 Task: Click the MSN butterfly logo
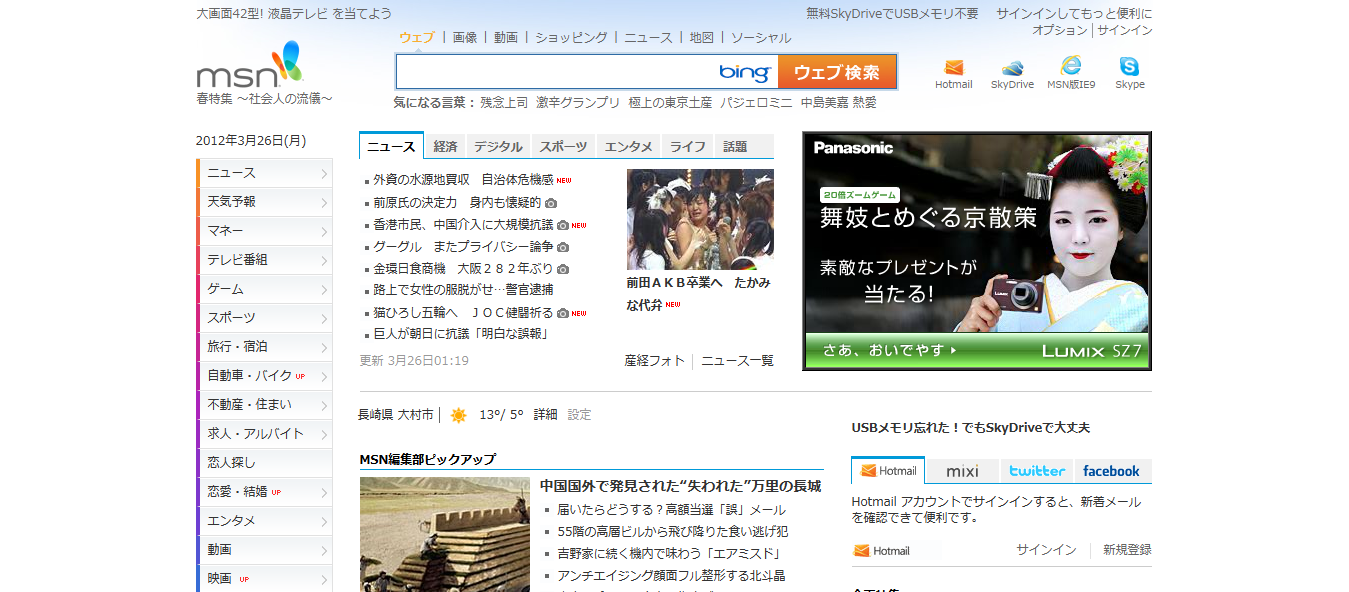click(250, 65)
